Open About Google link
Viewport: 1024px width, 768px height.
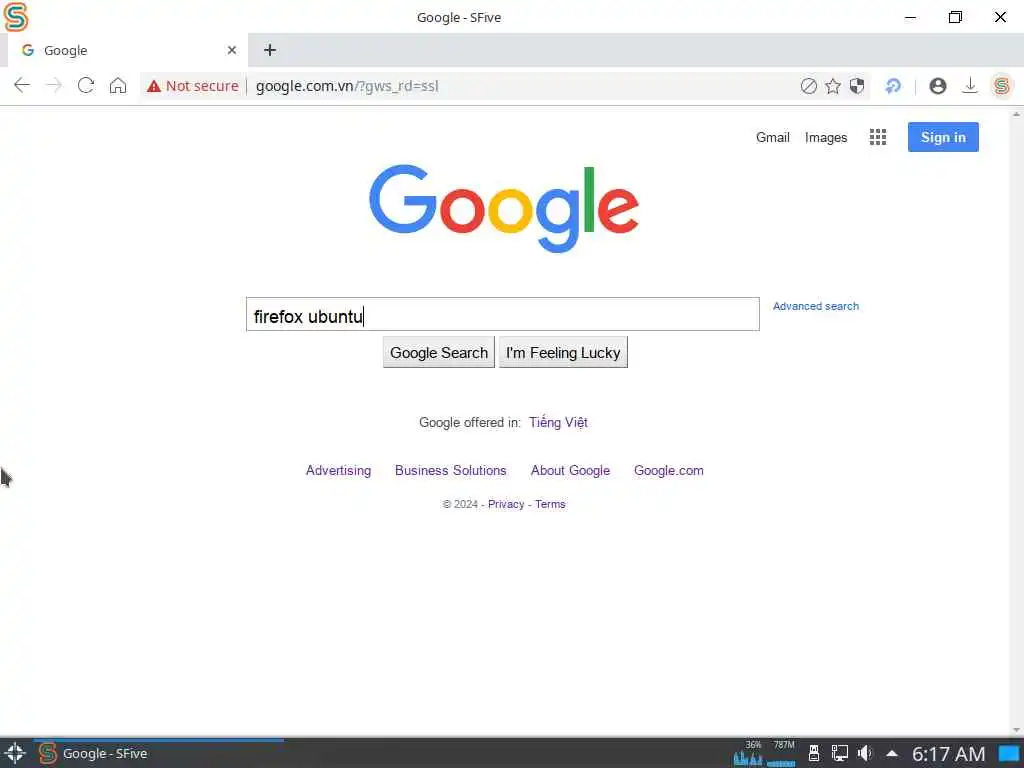click(x=570, y=471)
